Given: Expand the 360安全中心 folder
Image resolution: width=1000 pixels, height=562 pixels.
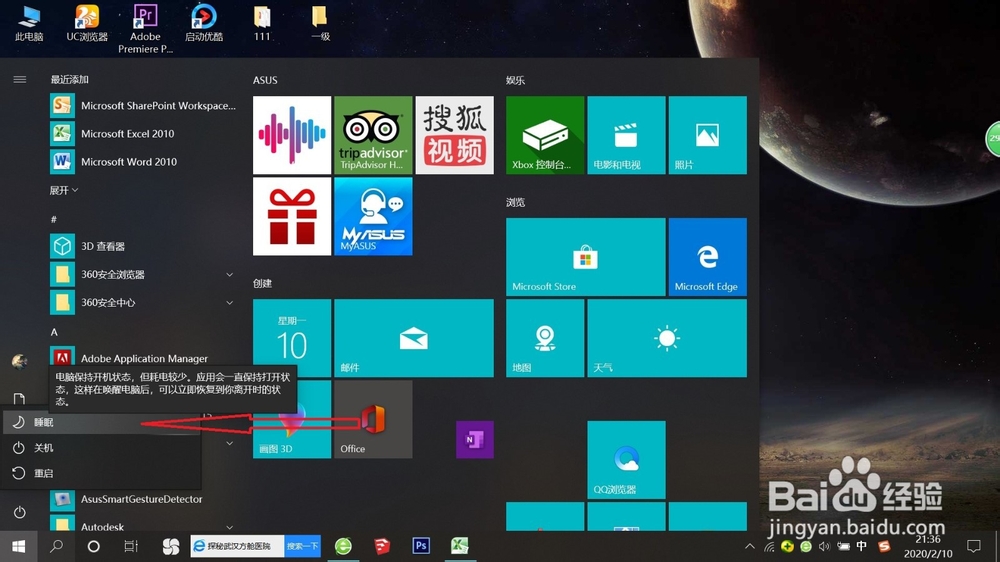Looking at the screenshot, I should tap(144, 302).
